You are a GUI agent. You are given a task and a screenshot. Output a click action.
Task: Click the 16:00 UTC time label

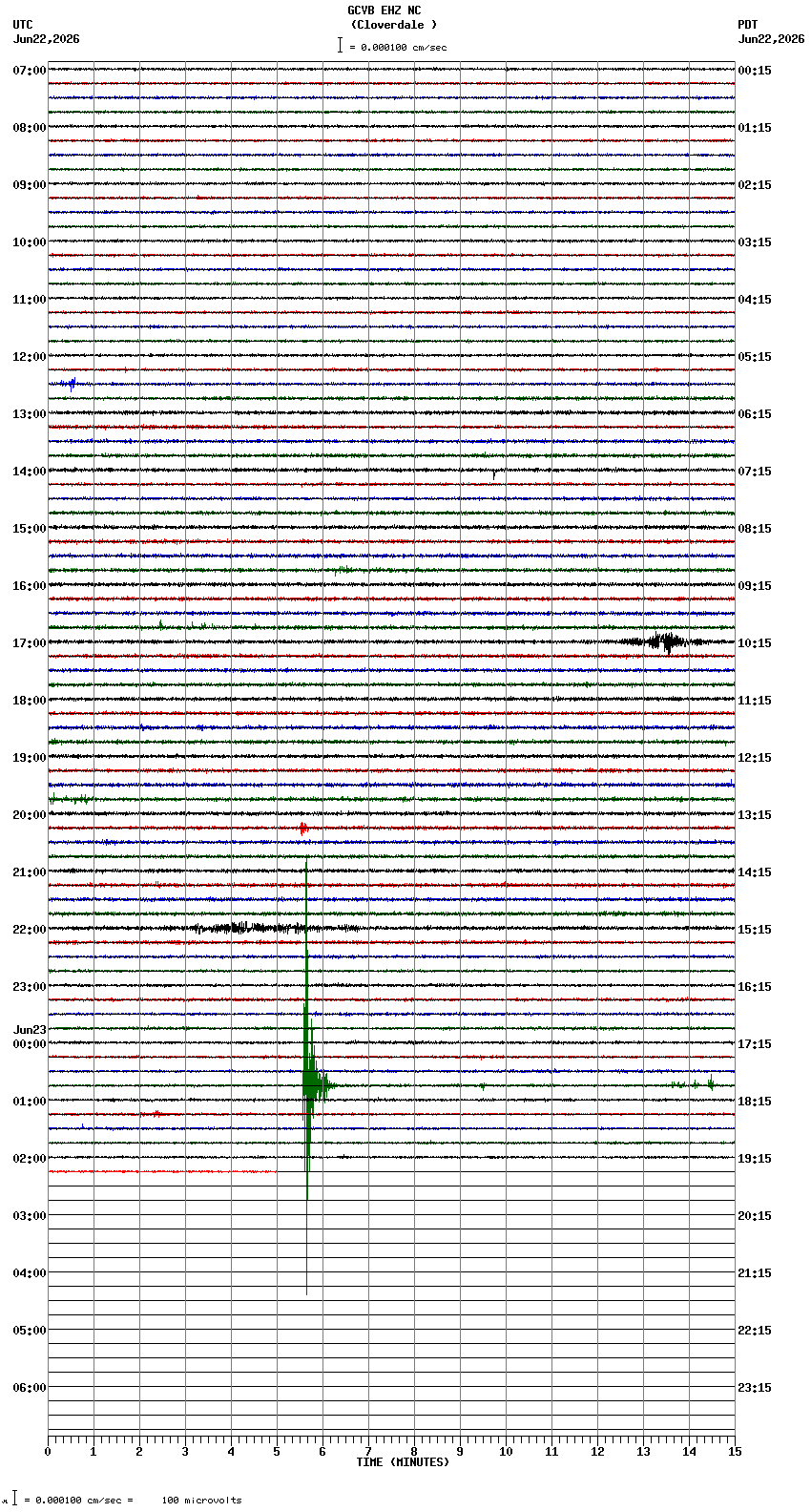[x=30, y=586]
